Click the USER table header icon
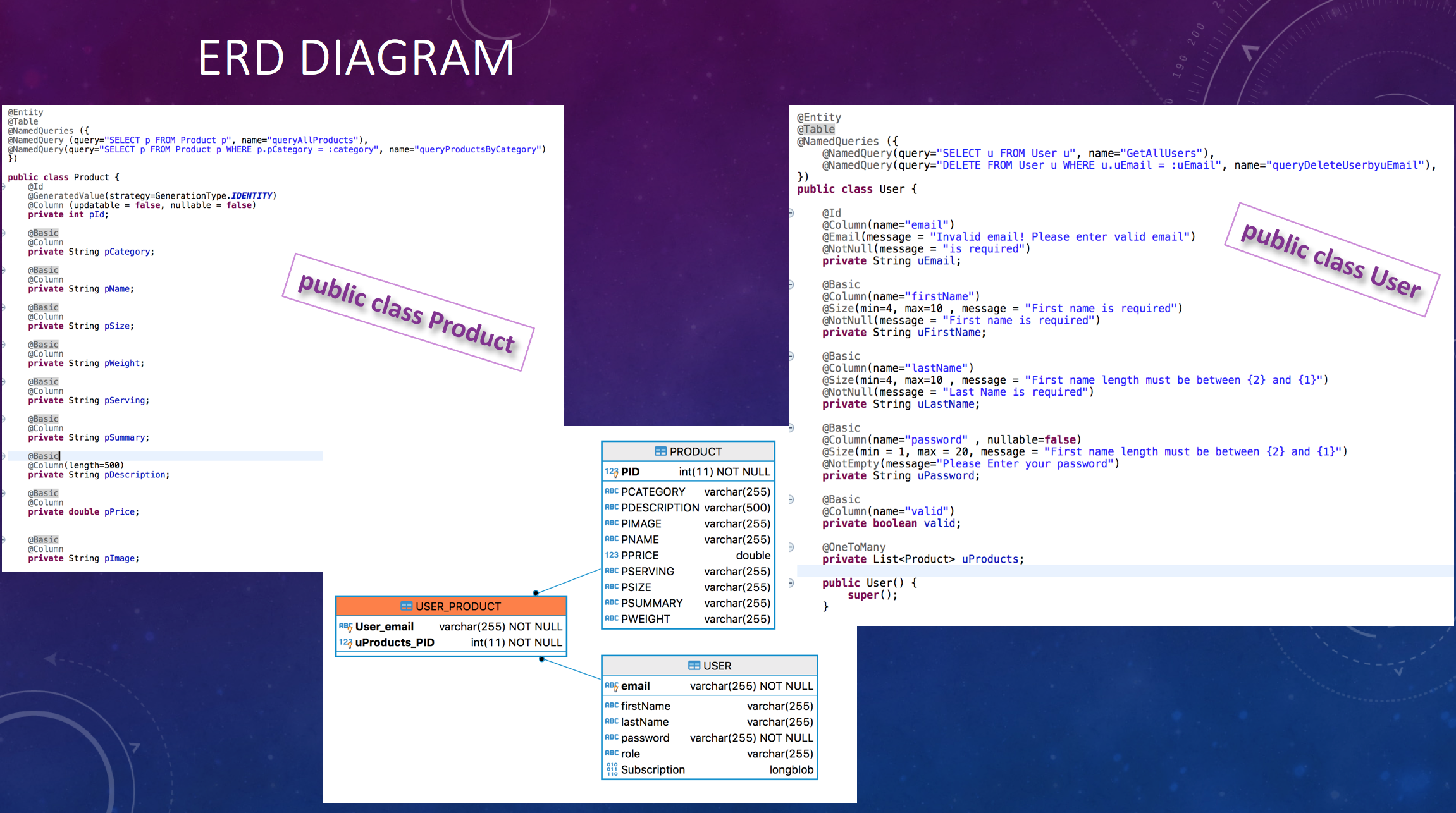Viewport: 1456px width, 813px height. click(x=694, y=666)
